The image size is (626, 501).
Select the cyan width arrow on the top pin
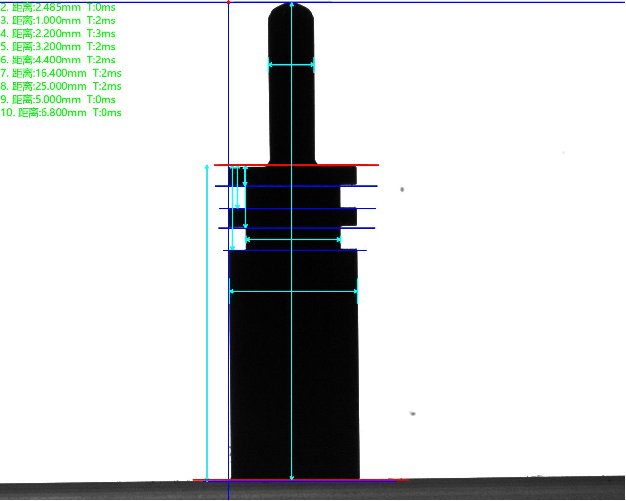tap(291, 66)
